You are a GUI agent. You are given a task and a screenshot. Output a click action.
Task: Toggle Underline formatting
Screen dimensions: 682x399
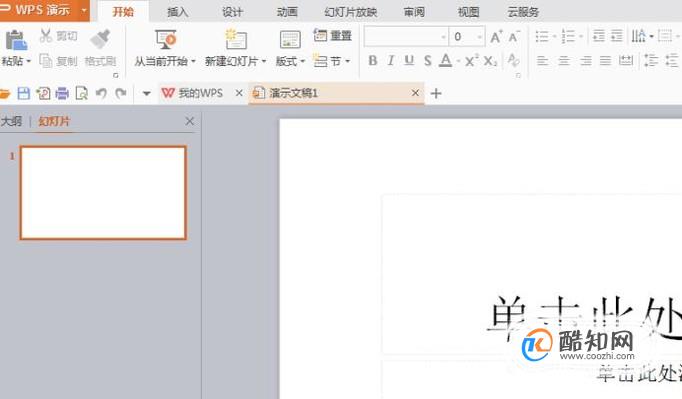click(x=409, y=60)
